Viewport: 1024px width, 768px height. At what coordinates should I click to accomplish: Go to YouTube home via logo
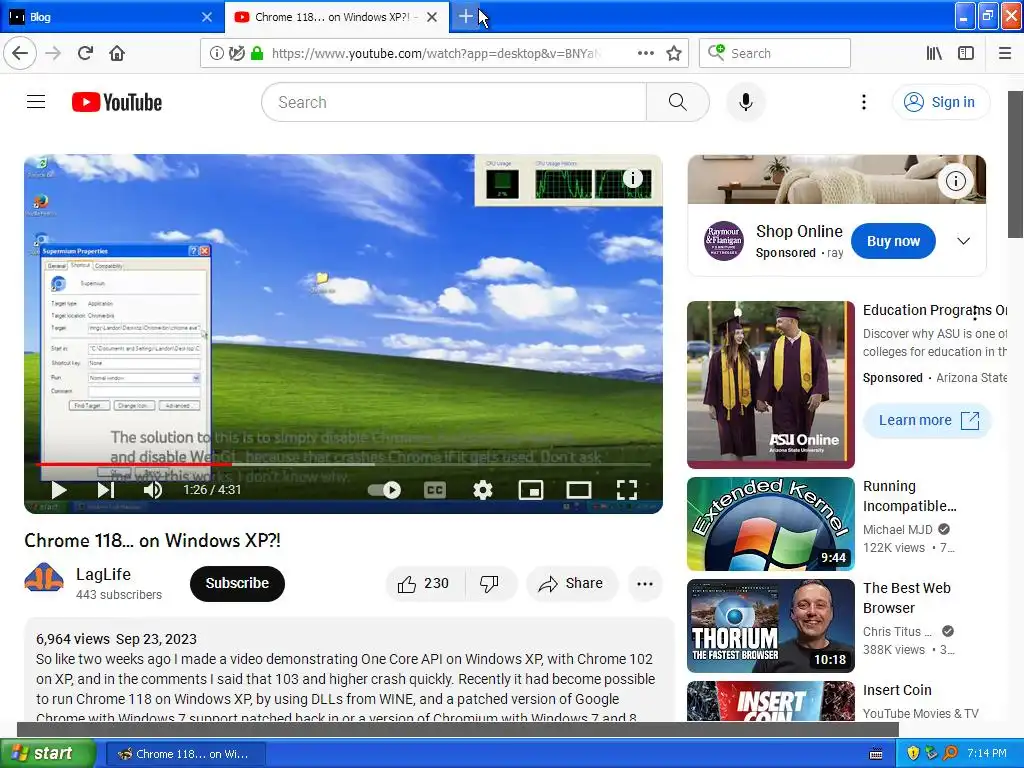pyautogui.click(x=117, y=102)
